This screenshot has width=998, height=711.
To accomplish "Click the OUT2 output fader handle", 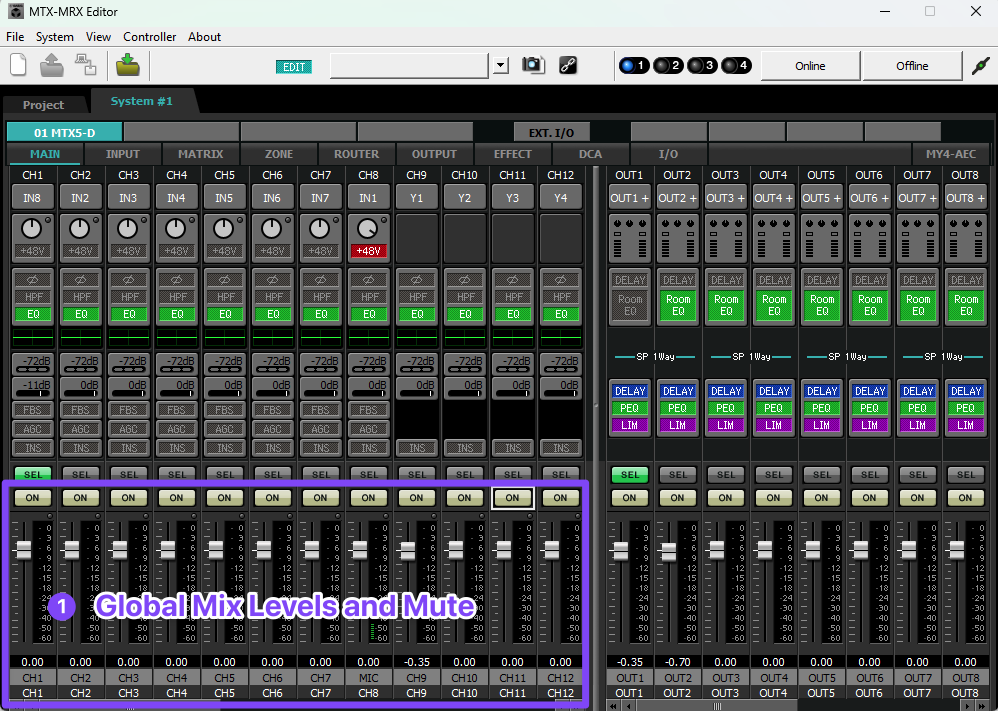I will [x=668, y=552].
